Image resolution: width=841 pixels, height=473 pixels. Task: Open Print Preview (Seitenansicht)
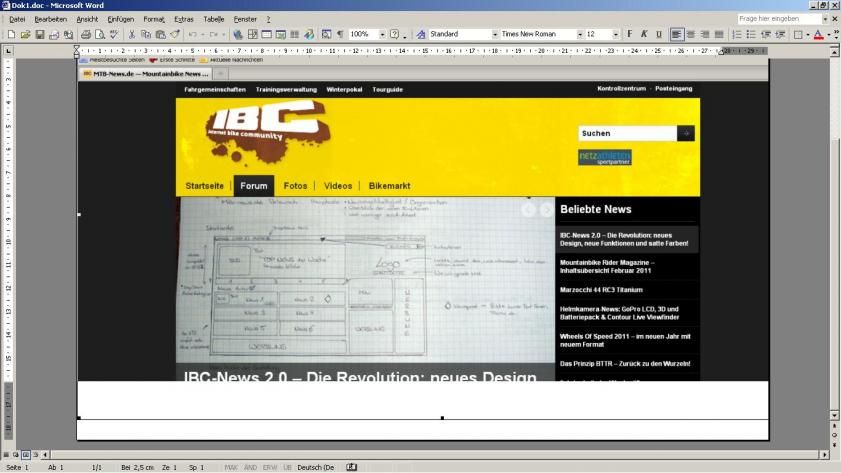[x=100, y=34]
